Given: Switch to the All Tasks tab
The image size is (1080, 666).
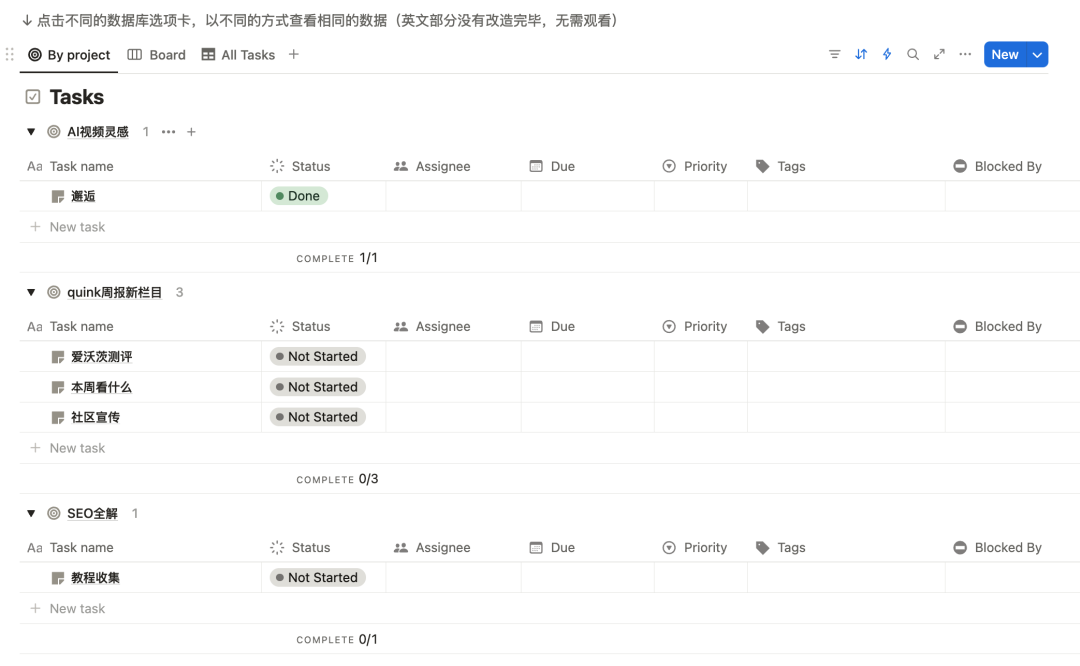Looking at the screenshot, I should point(238,54).
